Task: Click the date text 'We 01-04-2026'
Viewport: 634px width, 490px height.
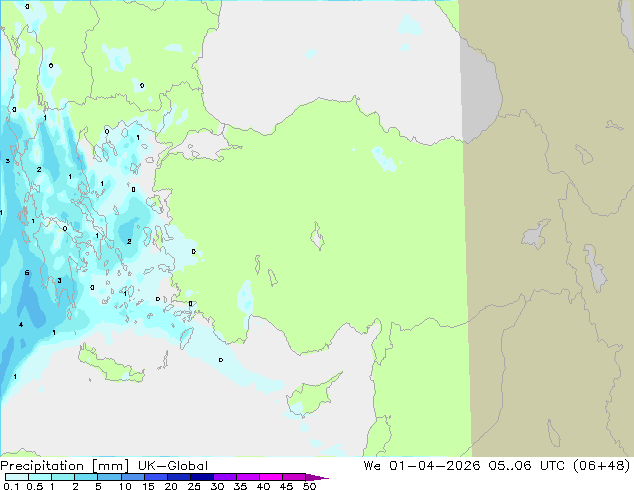Action: click(422, 466)
